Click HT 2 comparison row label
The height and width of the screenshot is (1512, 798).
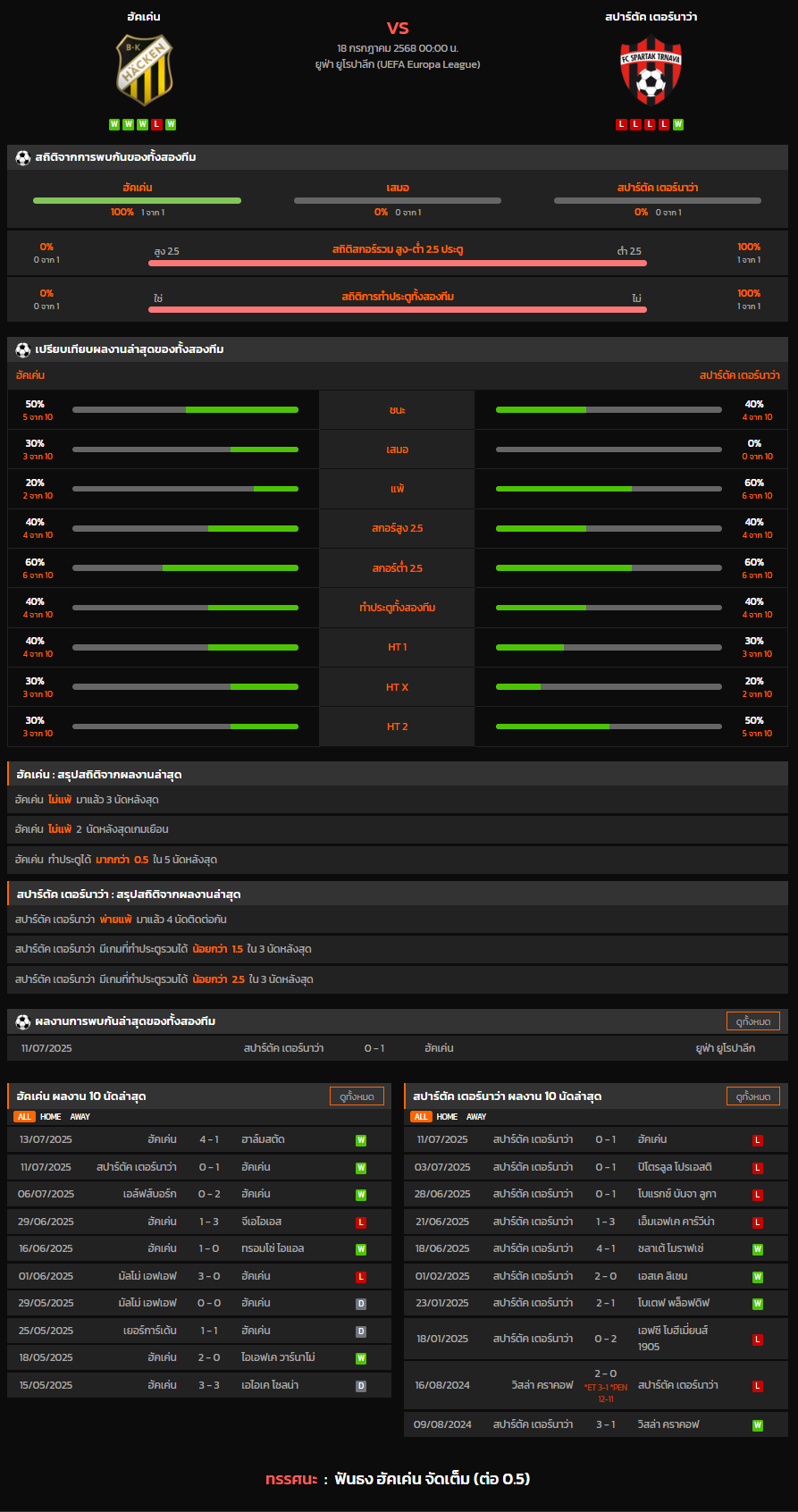click(x=397, y=727)
